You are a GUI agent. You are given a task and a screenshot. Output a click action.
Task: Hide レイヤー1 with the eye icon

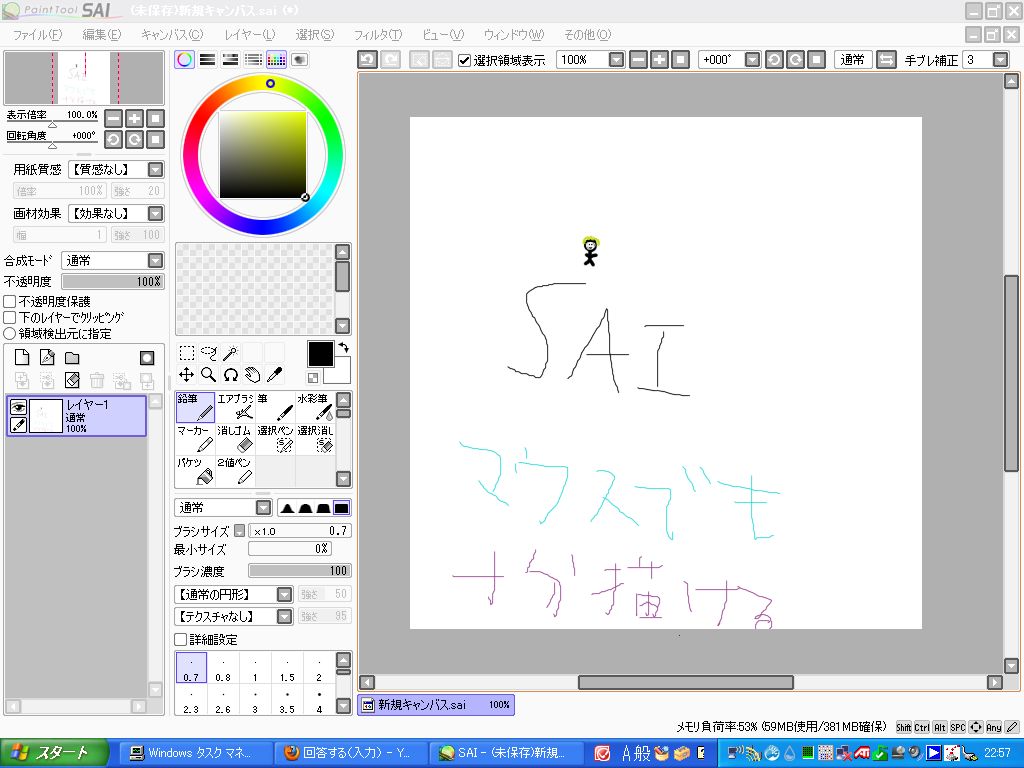(18, 407)
